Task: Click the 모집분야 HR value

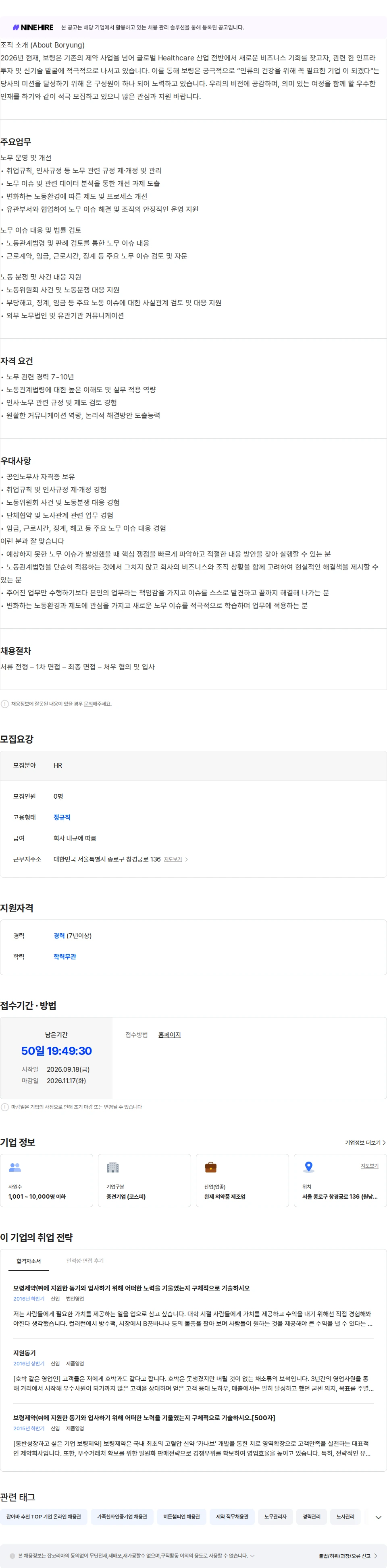Action: [58, 765]
